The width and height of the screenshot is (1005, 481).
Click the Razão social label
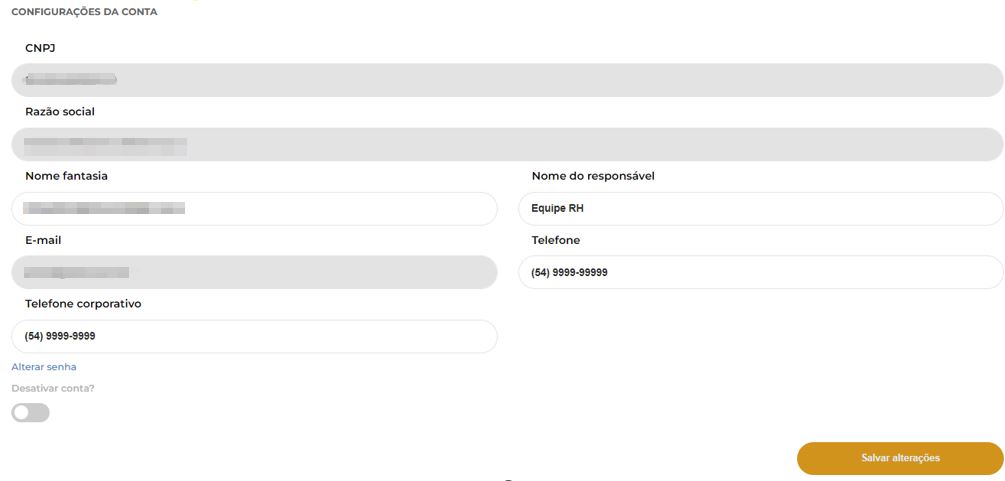coord(60,112)
